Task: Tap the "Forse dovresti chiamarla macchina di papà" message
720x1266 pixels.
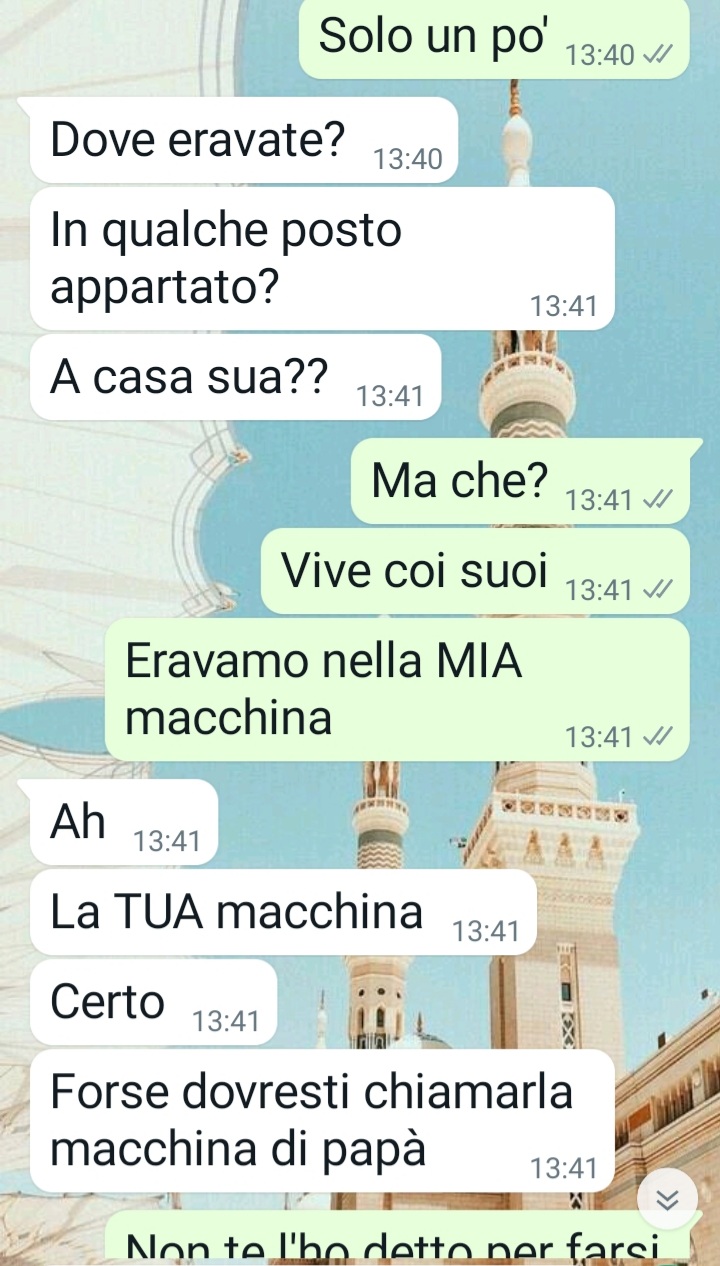Action: (321, 1120)
